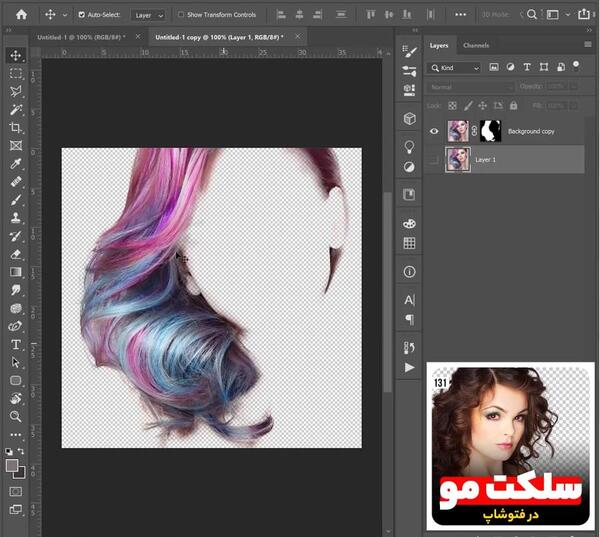The image size is (600, 537).
Task: Toggle the smart object layer filter
Action: (x=561, y=67)
